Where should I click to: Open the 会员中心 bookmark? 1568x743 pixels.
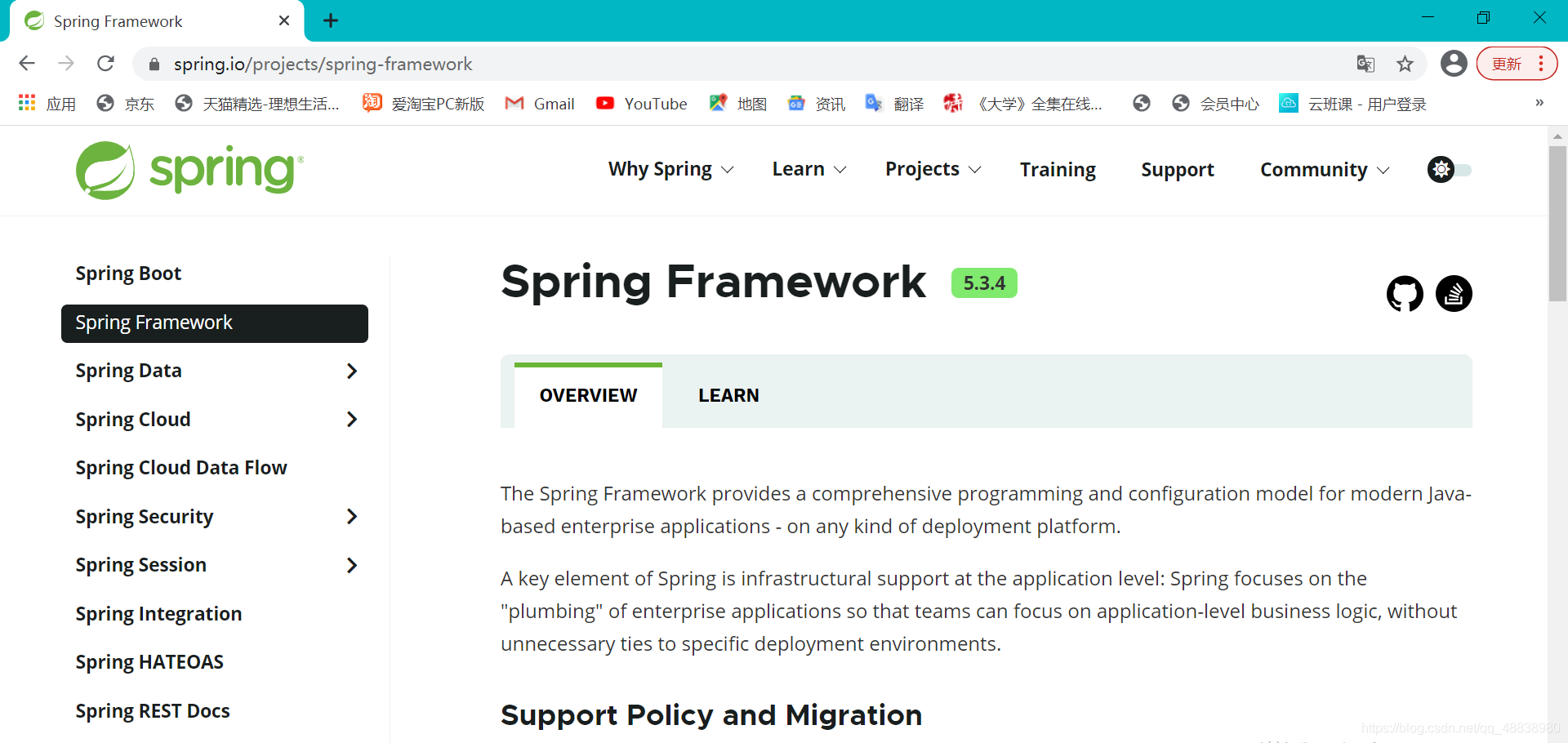(1215, 104)
